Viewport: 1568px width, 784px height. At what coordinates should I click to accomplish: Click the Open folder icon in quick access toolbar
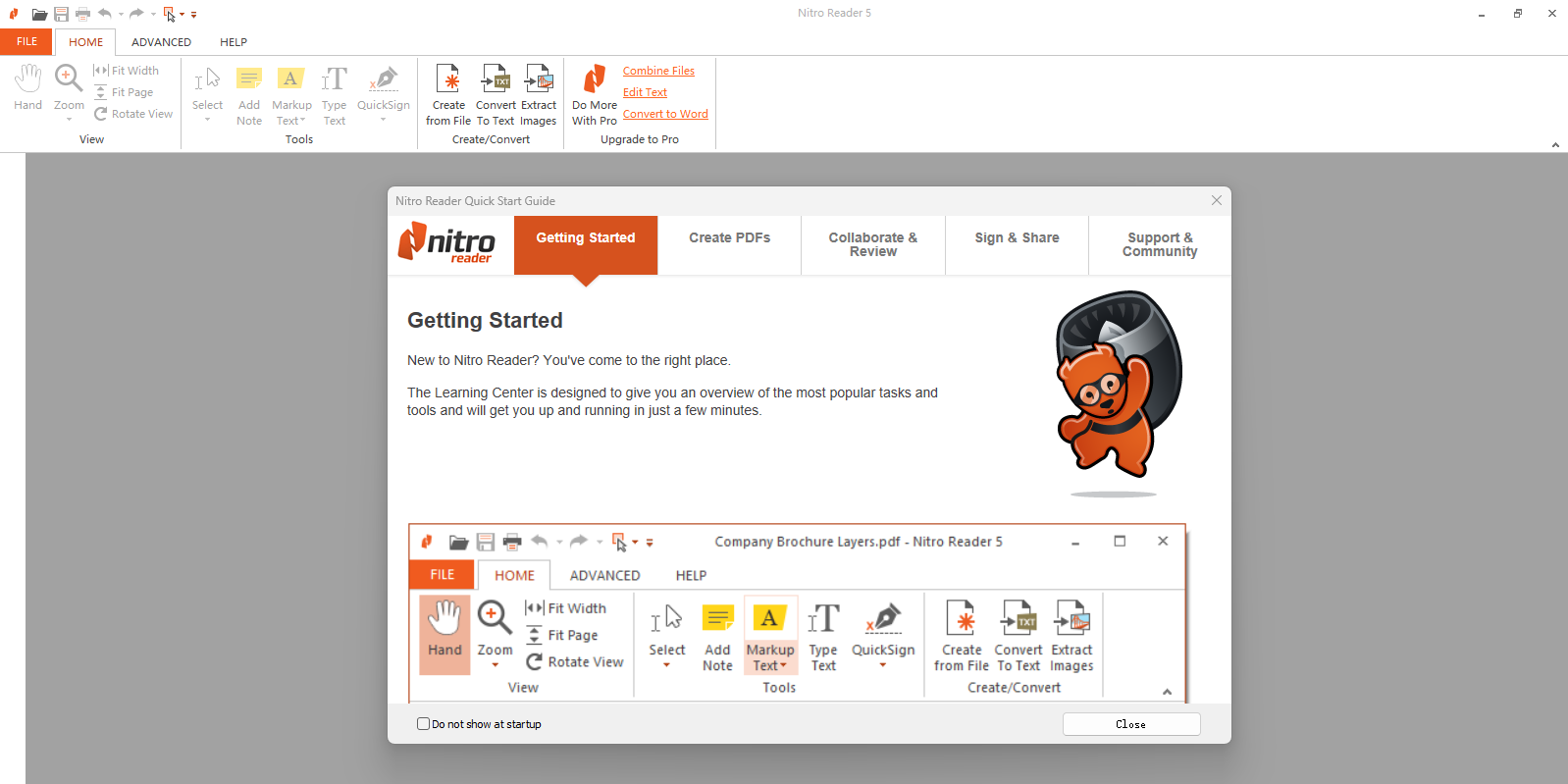pyautogui.click(x=39, y=14)
